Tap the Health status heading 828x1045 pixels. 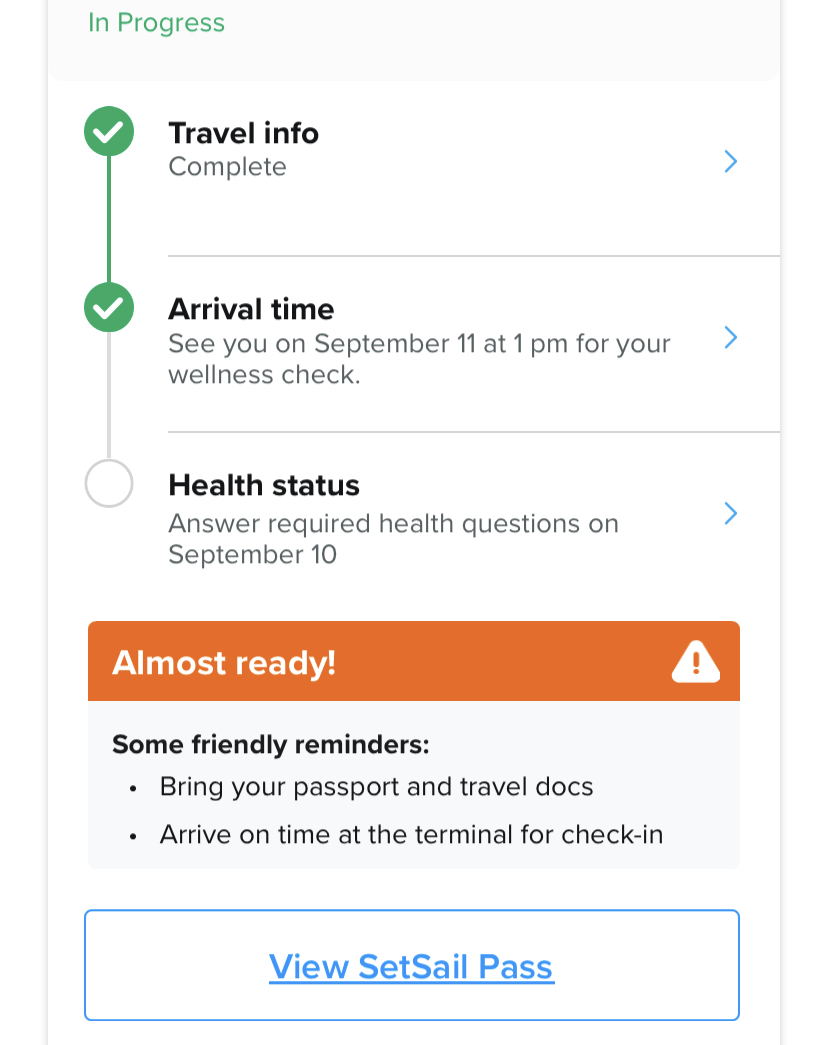point(264,485)
